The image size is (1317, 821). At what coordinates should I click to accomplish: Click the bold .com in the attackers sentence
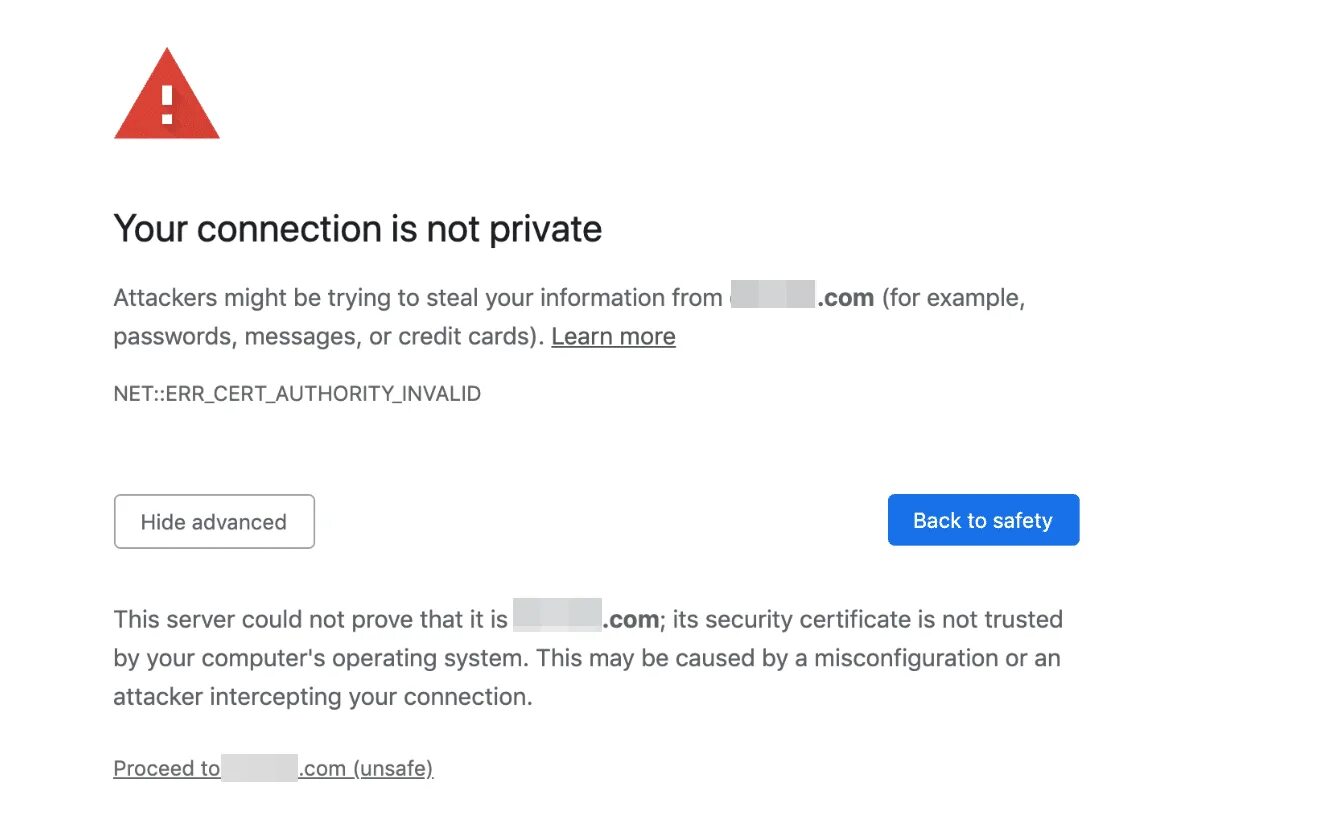click(845, 298)
